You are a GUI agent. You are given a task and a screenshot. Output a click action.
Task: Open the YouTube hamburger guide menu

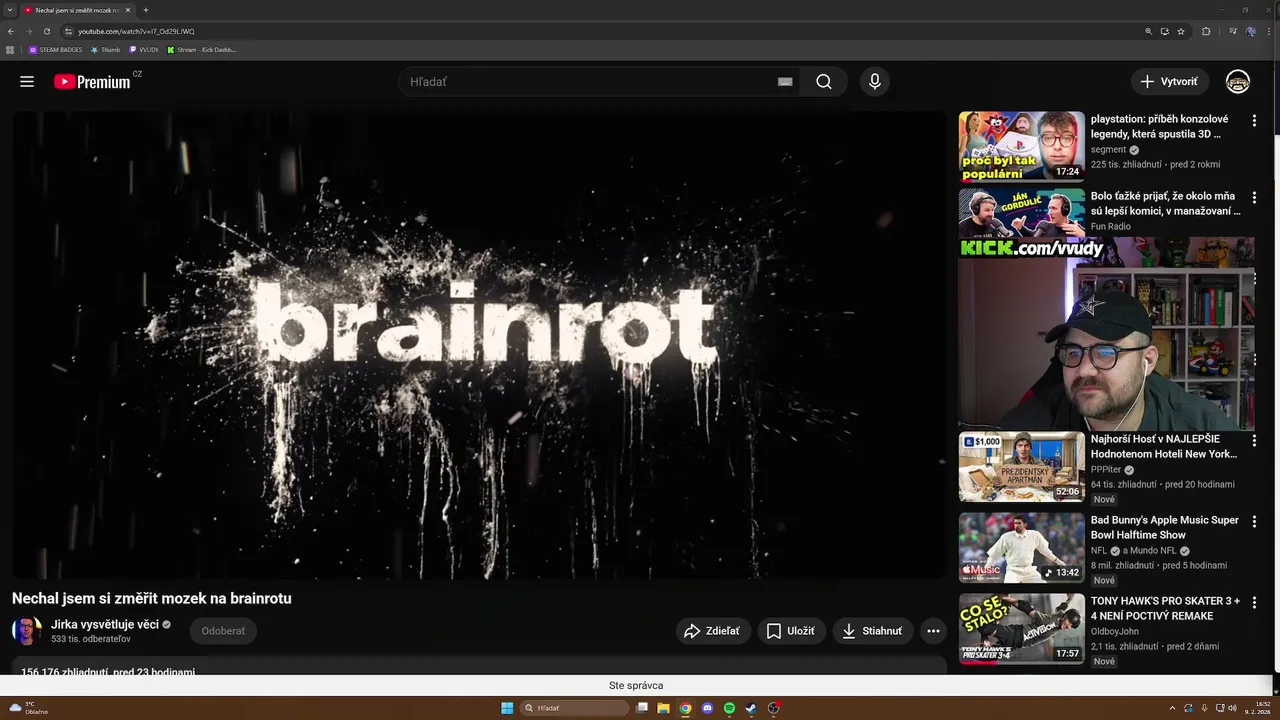(x=27, y=82)
